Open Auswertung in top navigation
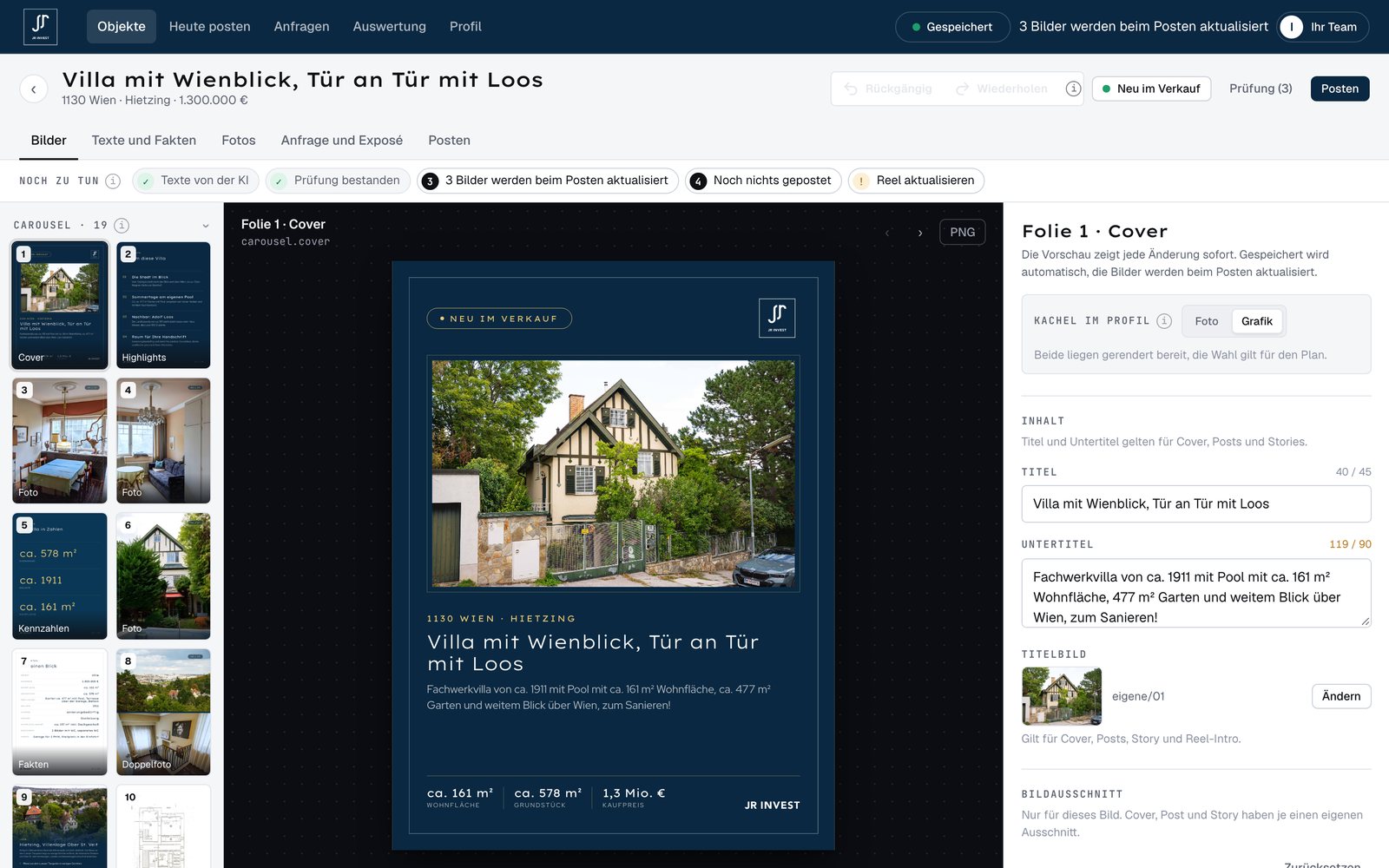The width and height of the screenshot is (1389, 868). pos(389,27)
